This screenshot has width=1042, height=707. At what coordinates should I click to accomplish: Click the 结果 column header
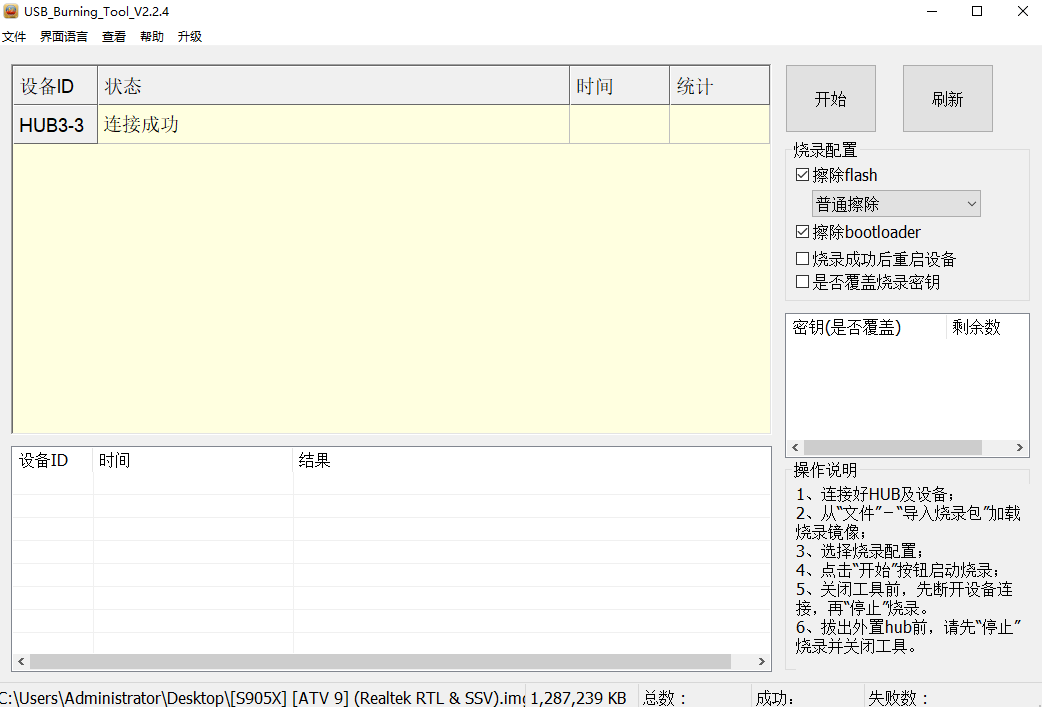[x=532, y=460]
